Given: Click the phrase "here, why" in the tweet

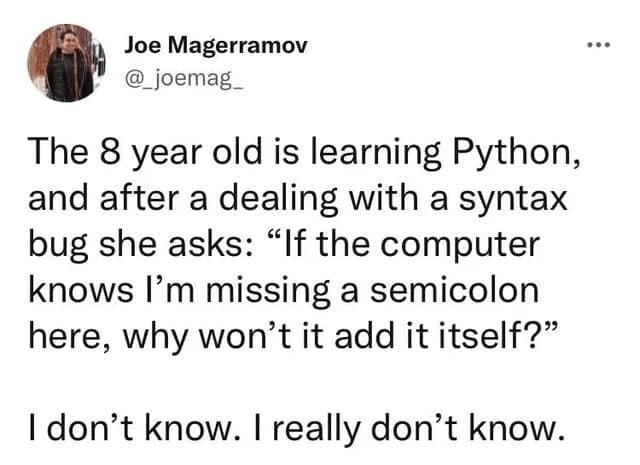Looking at the screenshot, I should [108, 339].
